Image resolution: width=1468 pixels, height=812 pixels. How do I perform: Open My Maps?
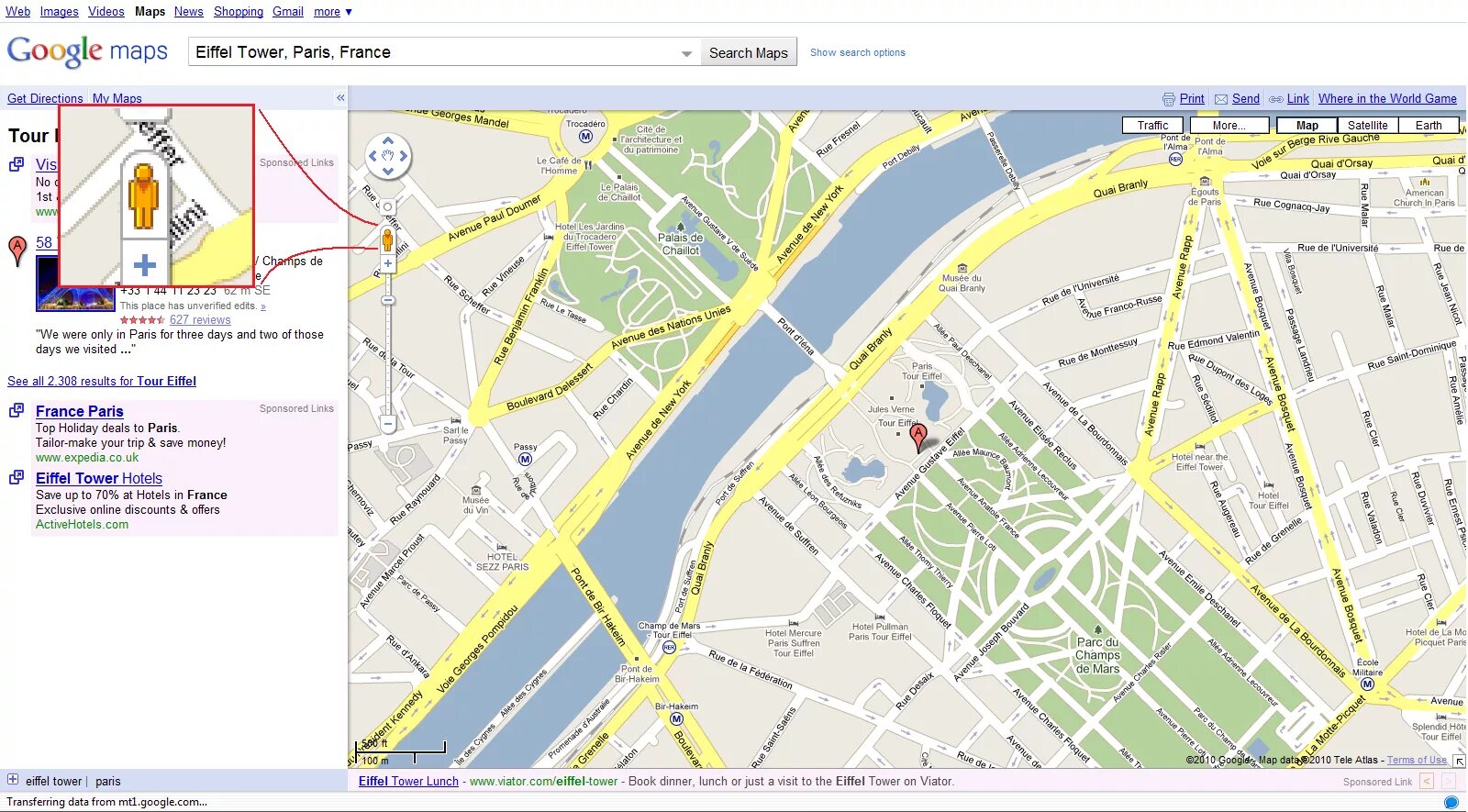(x=117, y=98)
